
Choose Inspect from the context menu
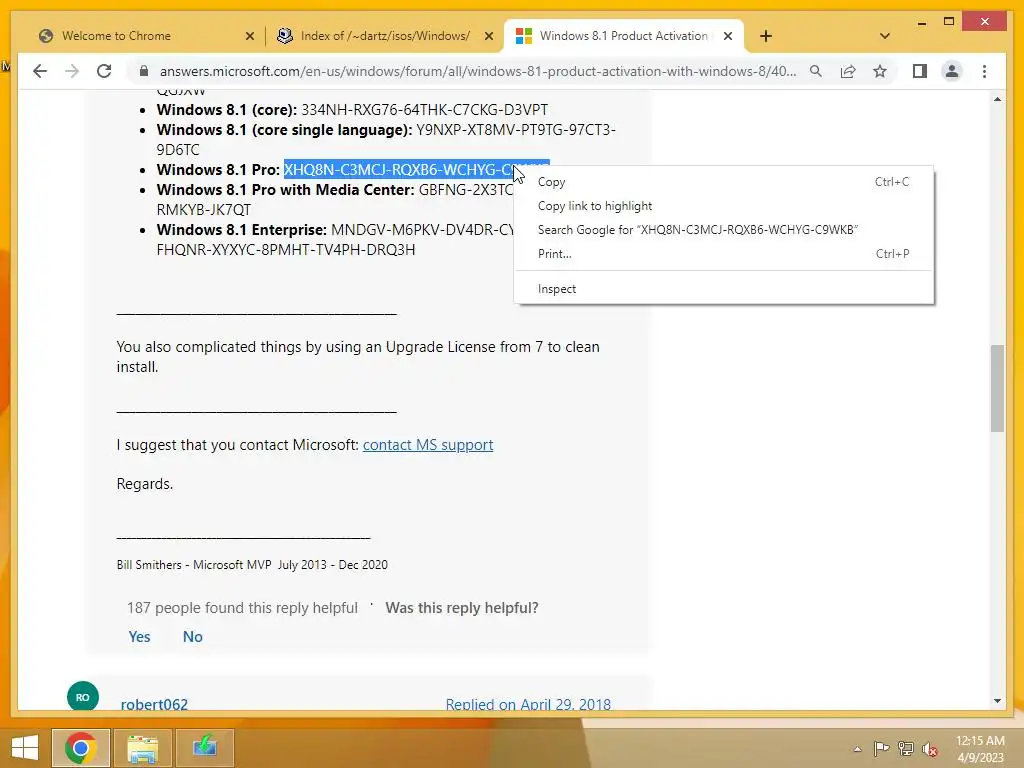click(x=724, y=289)
